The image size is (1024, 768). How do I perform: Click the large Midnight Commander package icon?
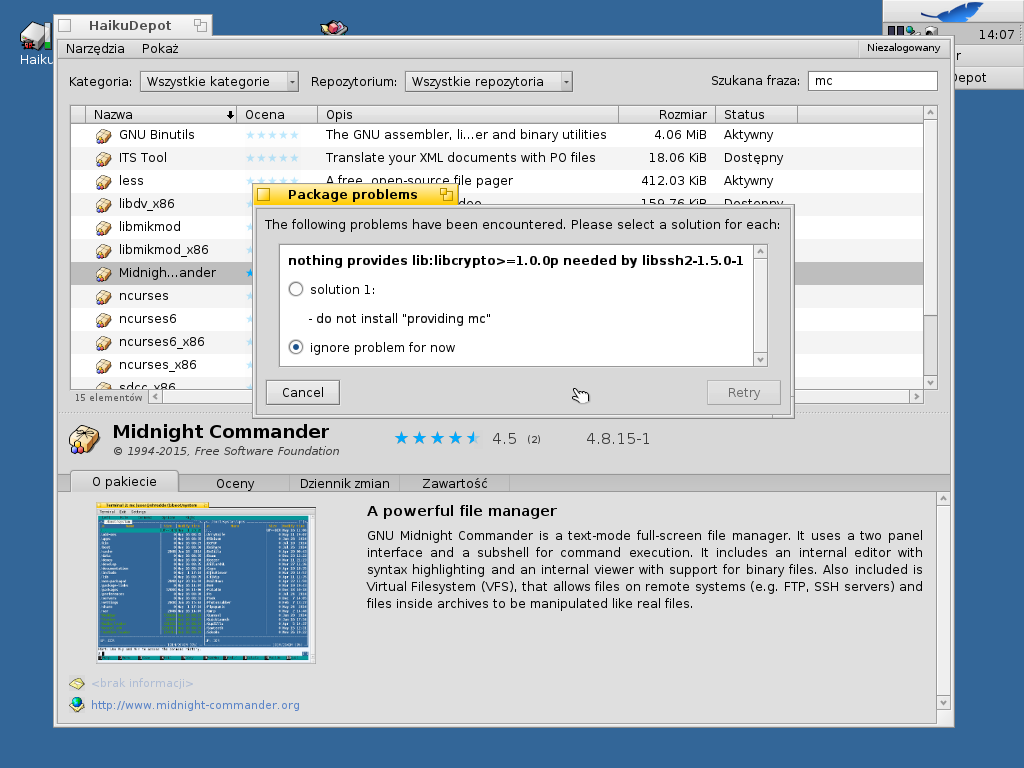(x=84, y=440)
